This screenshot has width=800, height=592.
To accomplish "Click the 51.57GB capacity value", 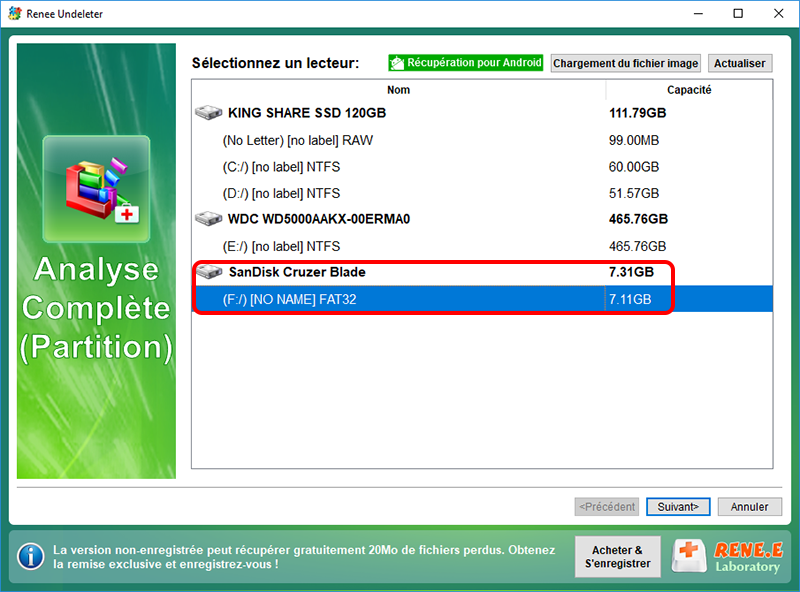I will [634, 193].
